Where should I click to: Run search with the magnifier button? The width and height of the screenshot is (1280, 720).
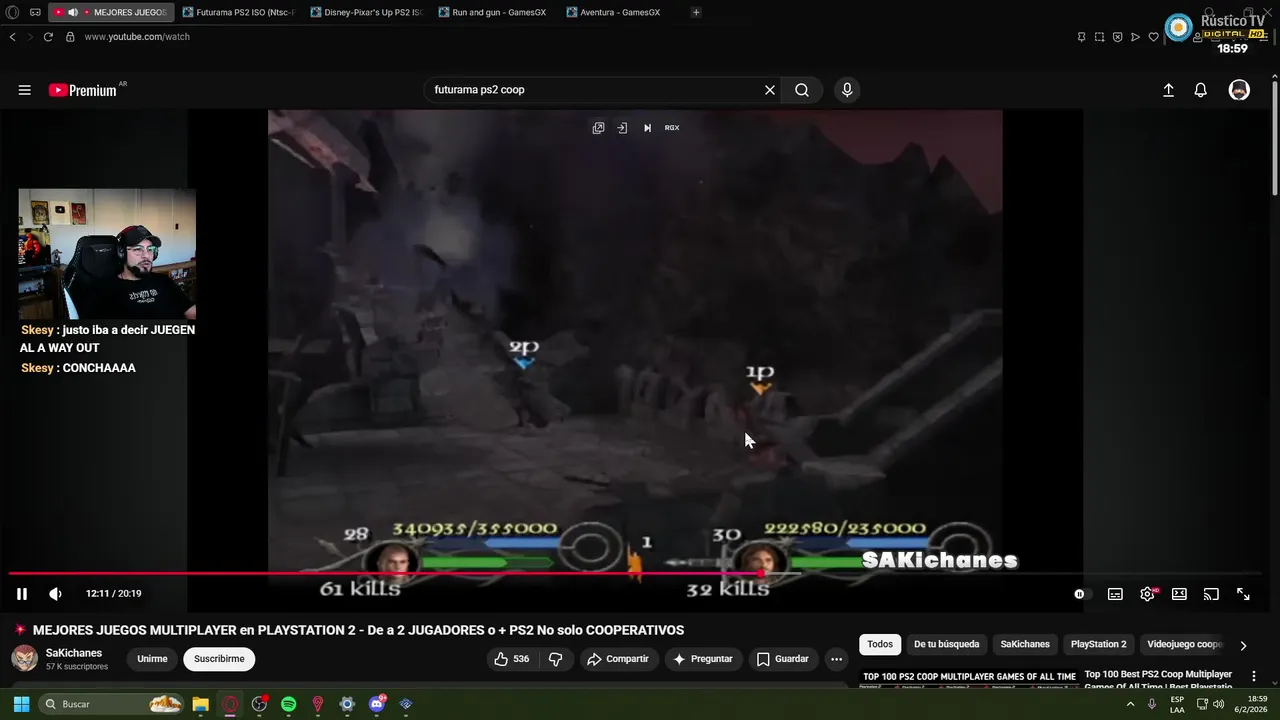[802, 90]
